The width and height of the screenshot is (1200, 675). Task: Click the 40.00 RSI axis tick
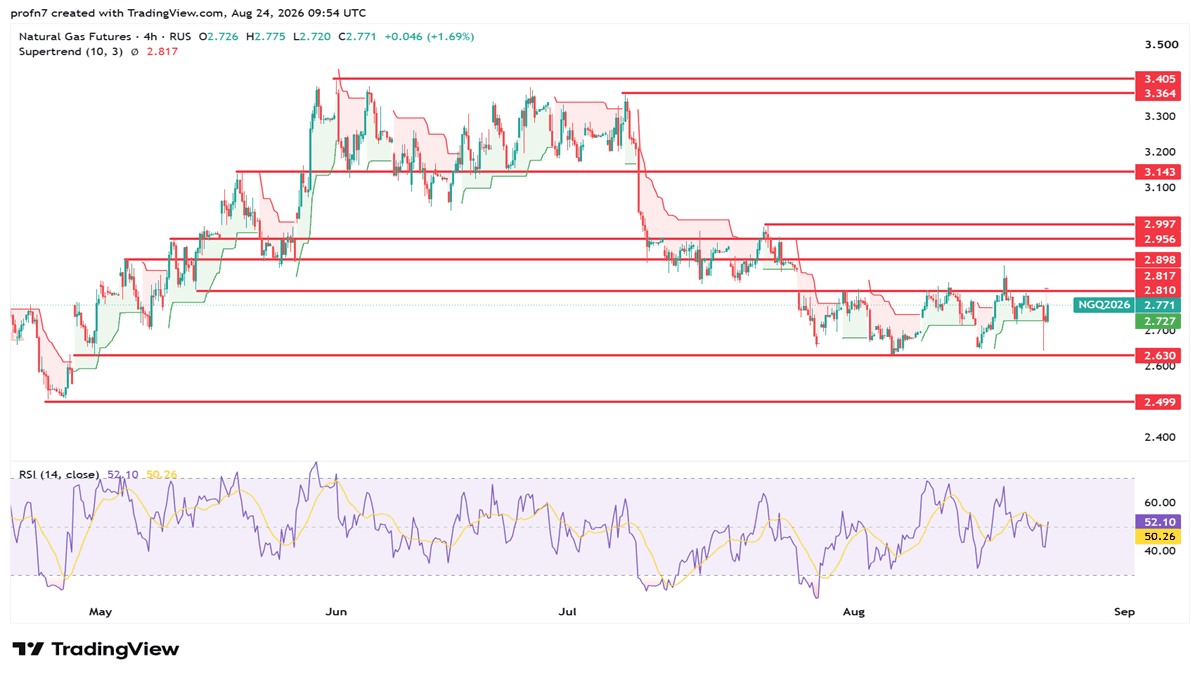click(1159, 551)
